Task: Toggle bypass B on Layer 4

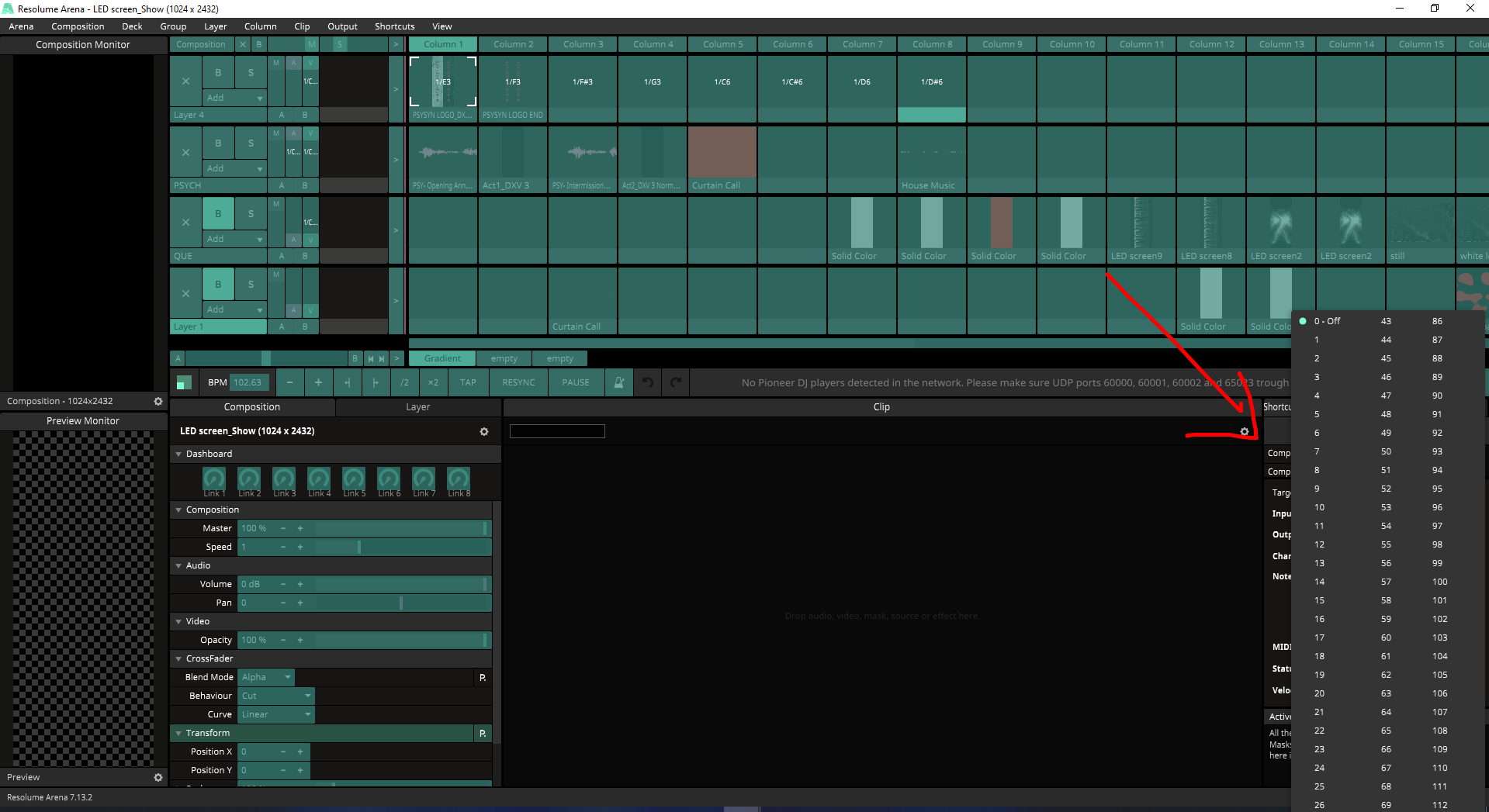Action: point(218,72)
